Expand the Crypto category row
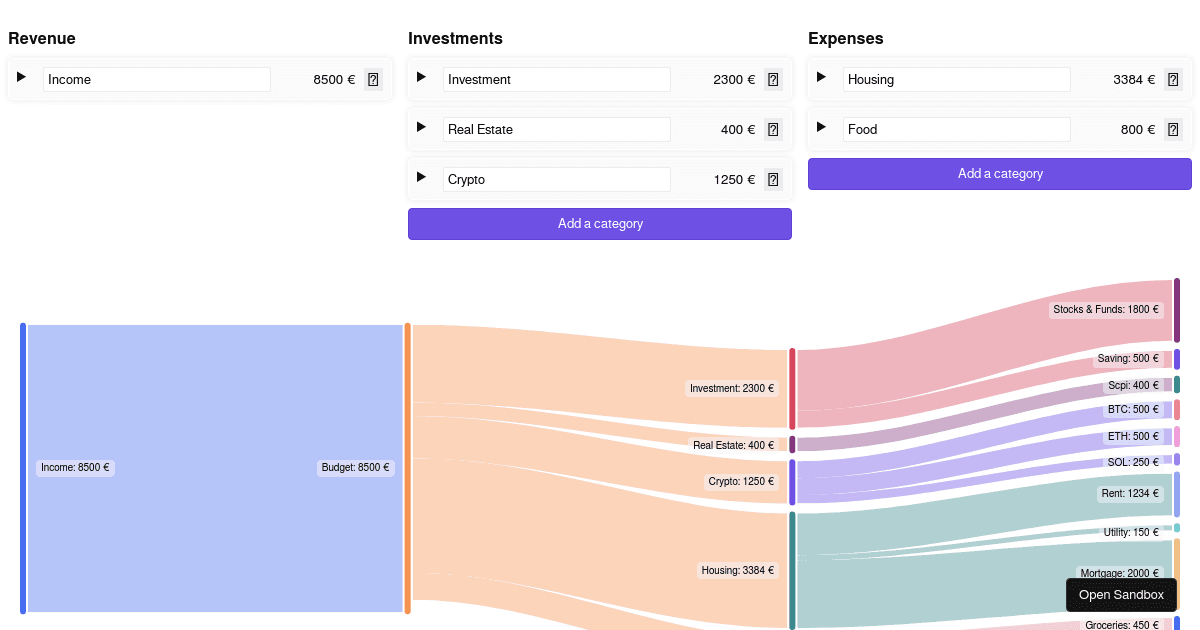Screen dimensions: 1200x630 point(422,179)
